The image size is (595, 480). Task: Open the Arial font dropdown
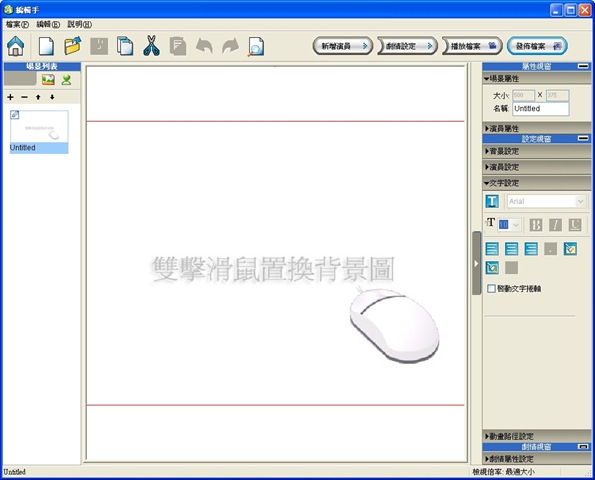(x=580, y=201)
